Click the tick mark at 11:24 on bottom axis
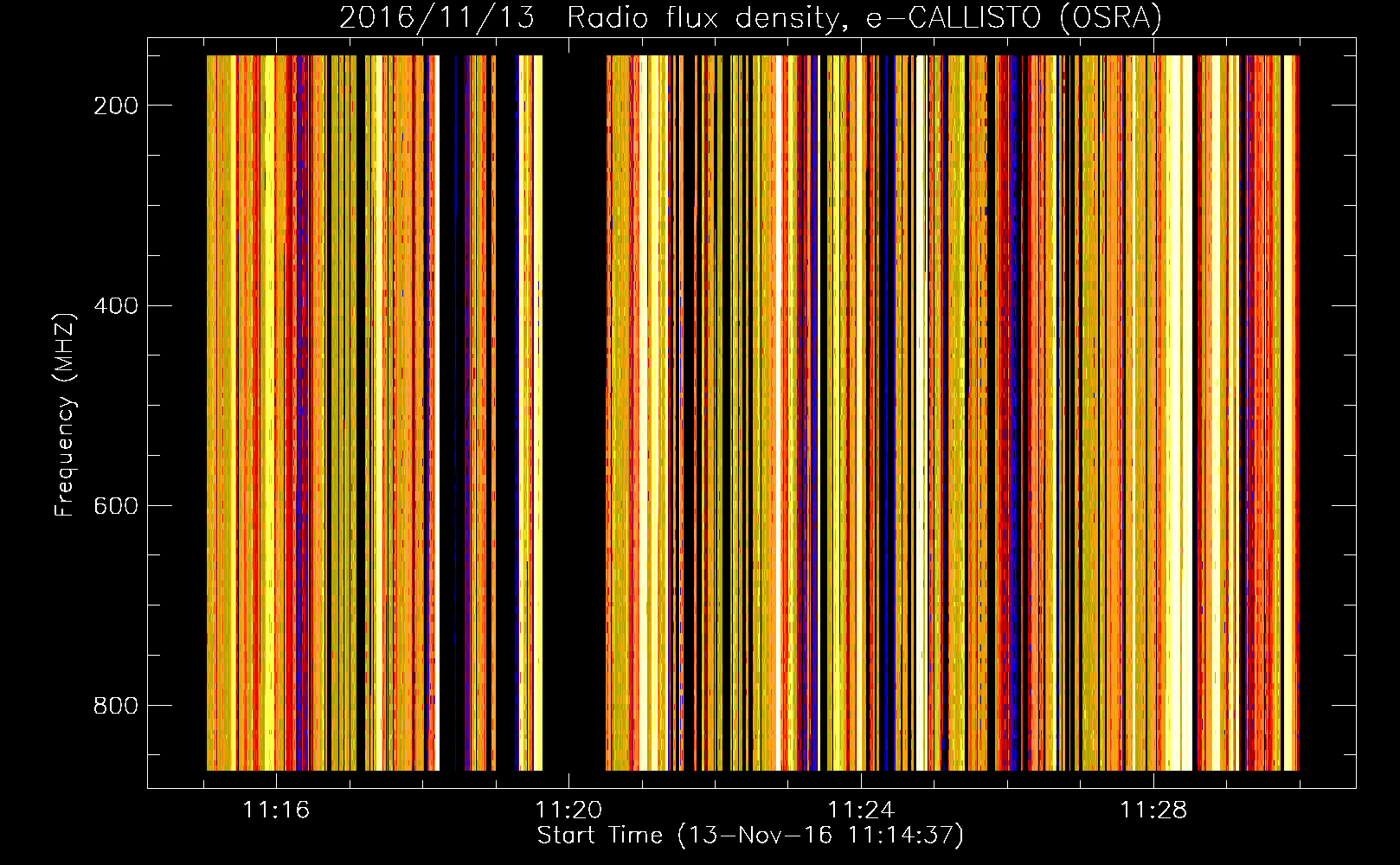 coord(861,780)
